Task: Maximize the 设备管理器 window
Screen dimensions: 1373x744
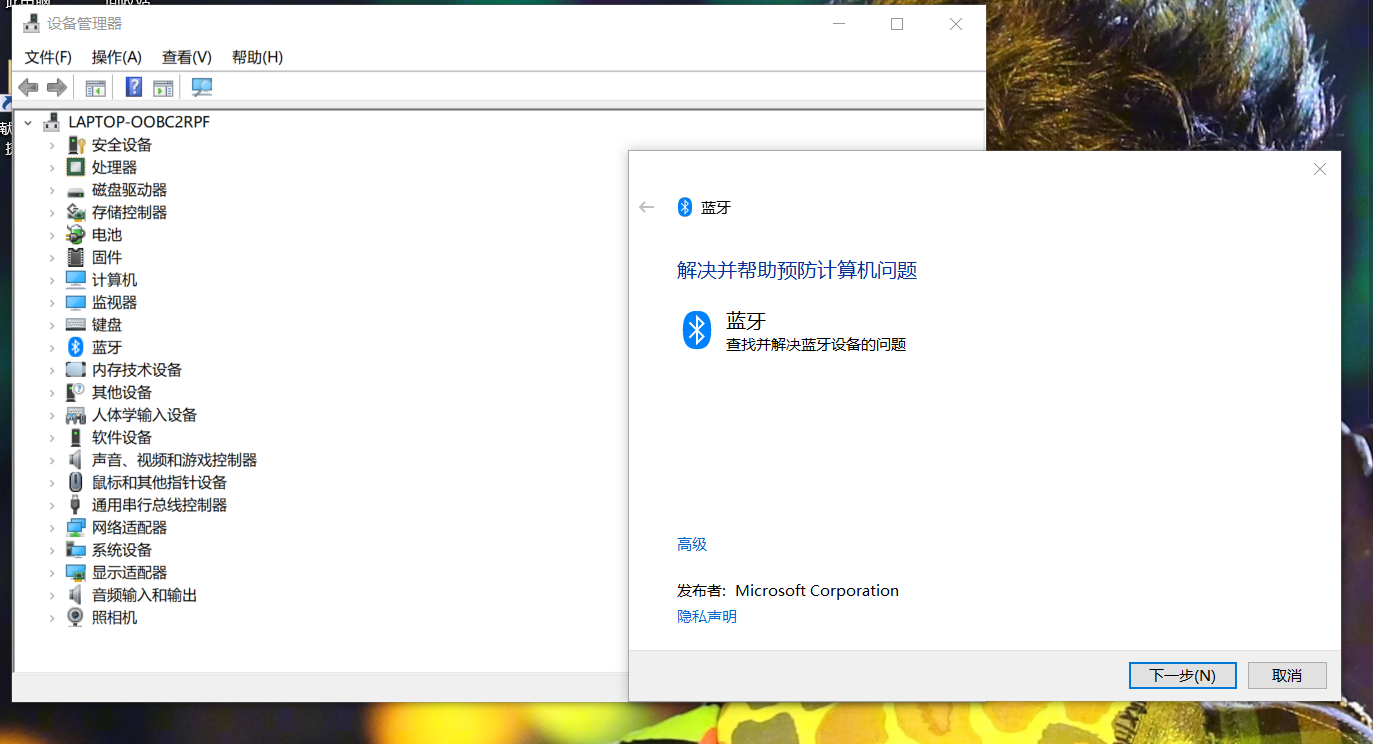Action: pyautogui.click(x=897, y=24)
